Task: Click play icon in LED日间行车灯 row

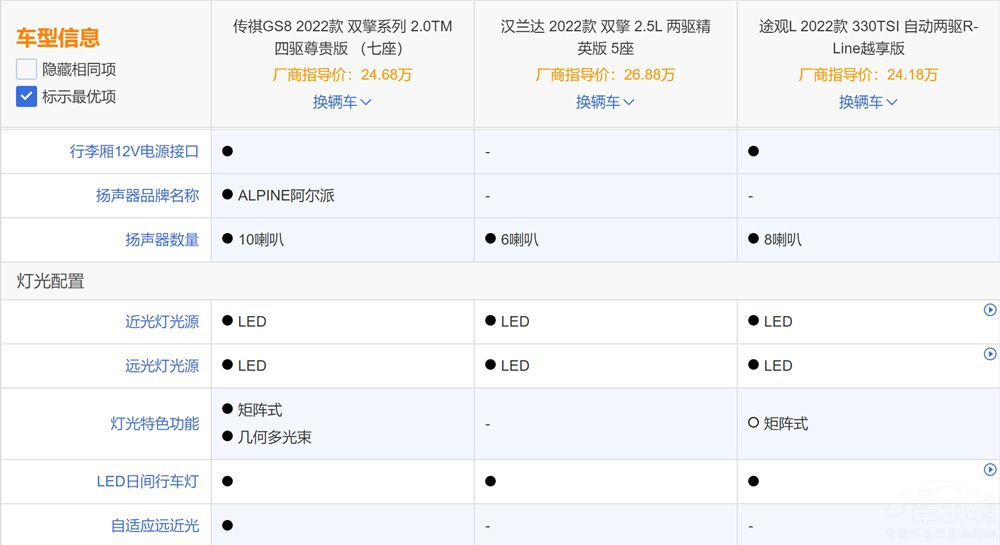Action: click(990, 470)
